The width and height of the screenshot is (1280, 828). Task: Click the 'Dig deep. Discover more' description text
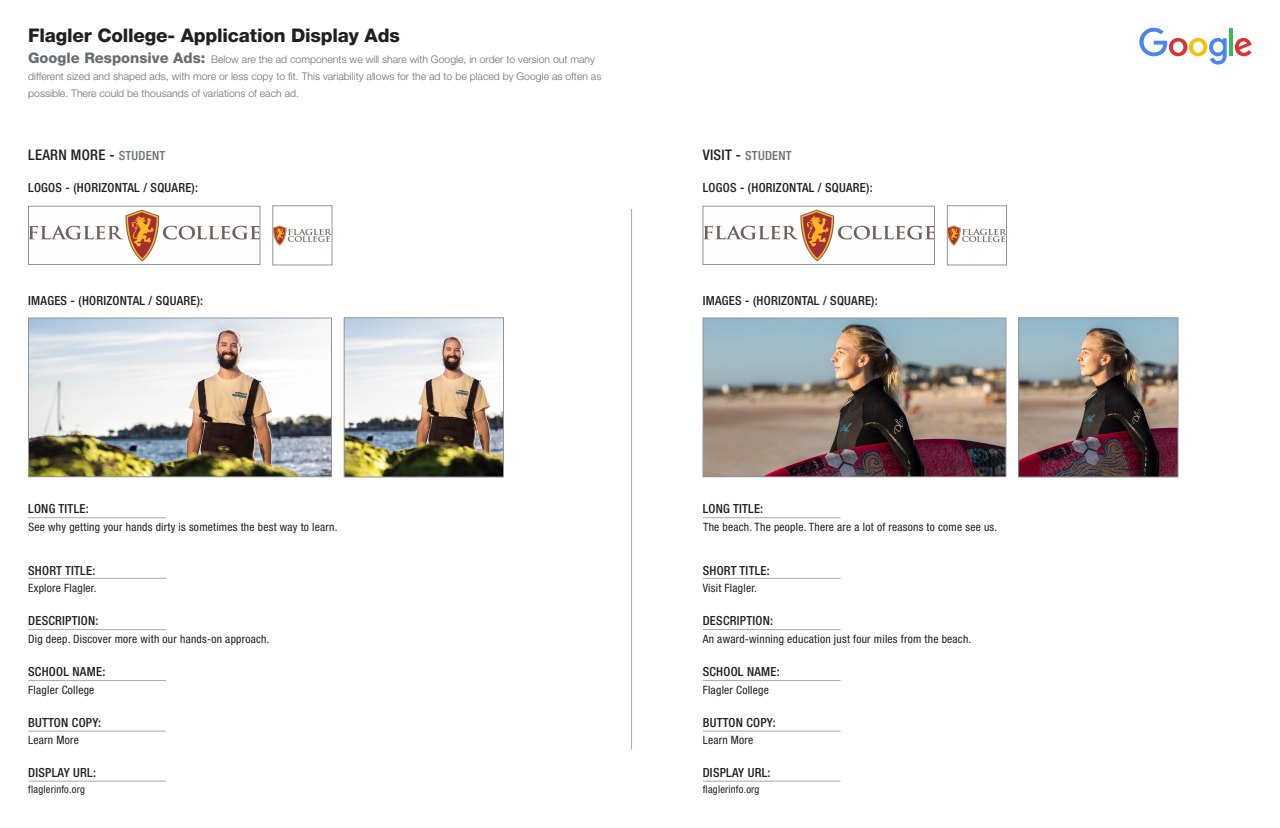(x=148, y=639)
